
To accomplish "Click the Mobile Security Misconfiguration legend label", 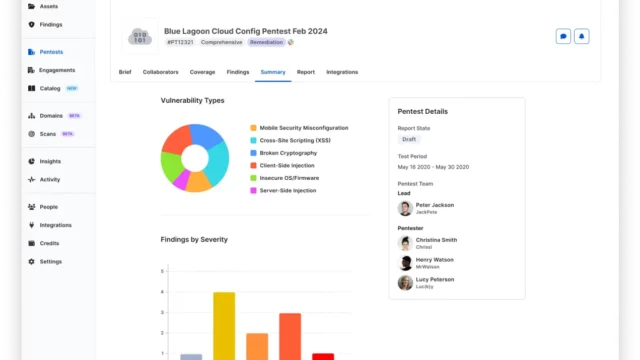I will coord(304,128).
